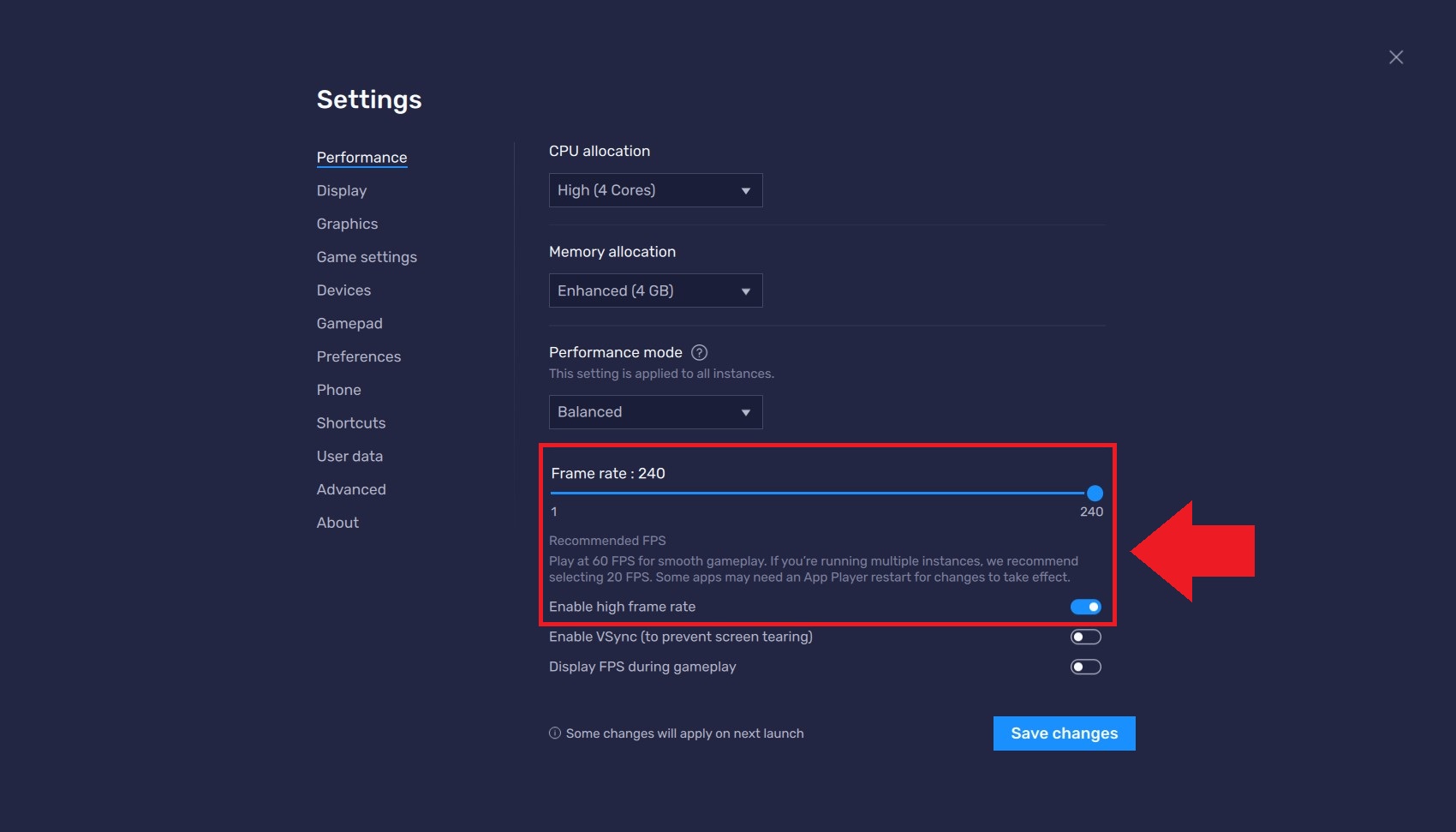The image size is (1456, 832).
Task: Click the Performance mode help question icon
Action: tap(699, 352)
